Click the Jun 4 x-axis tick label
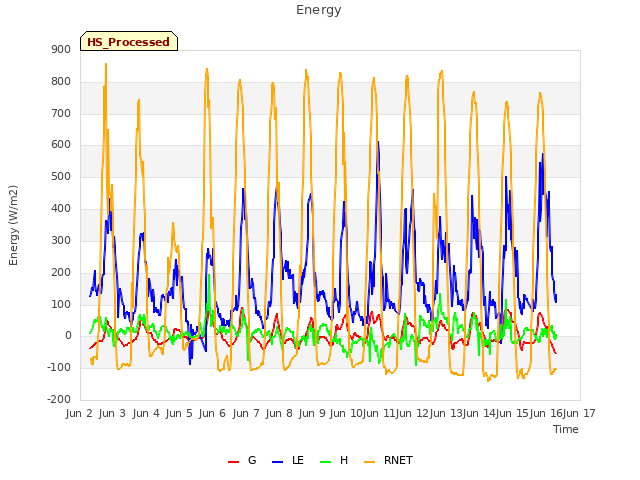 click(x=146, y=413)
